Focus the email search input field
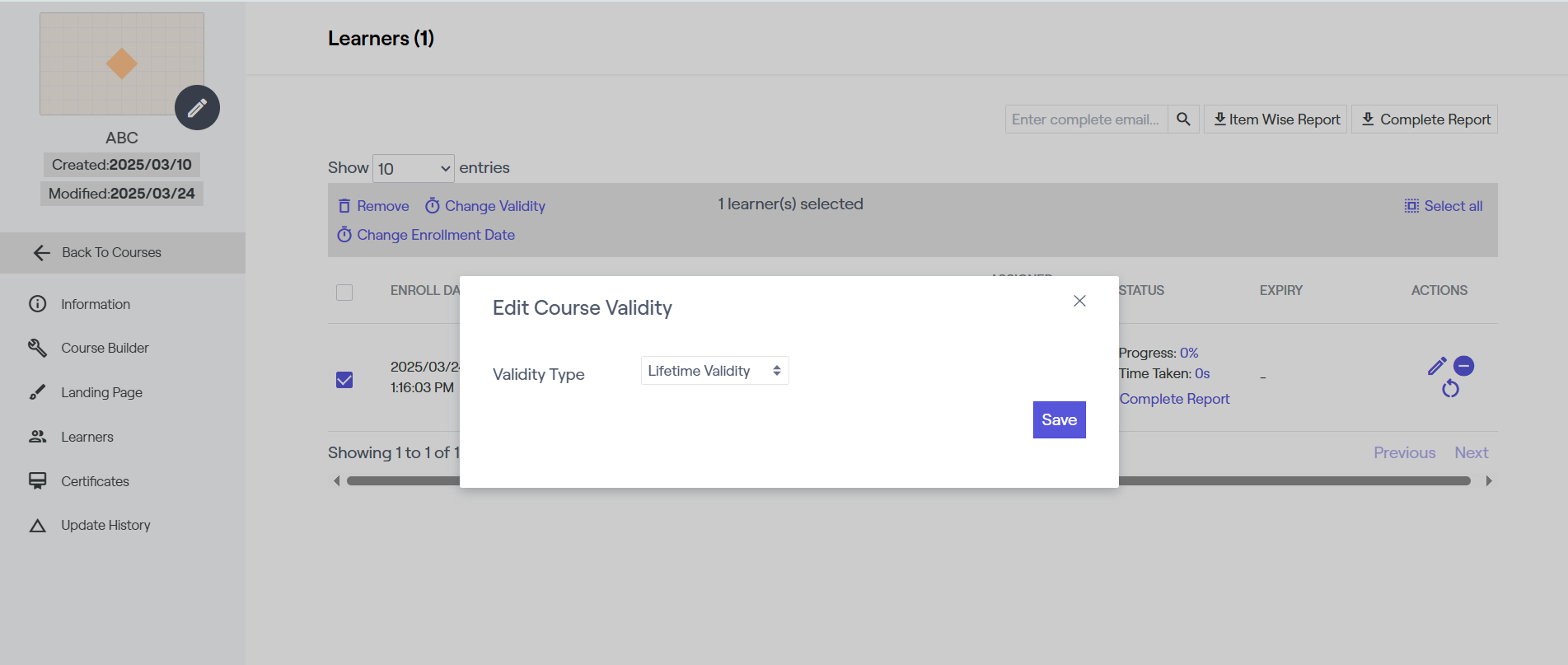This screenshot has width=1568, height=665. (x=1086, y=119)
